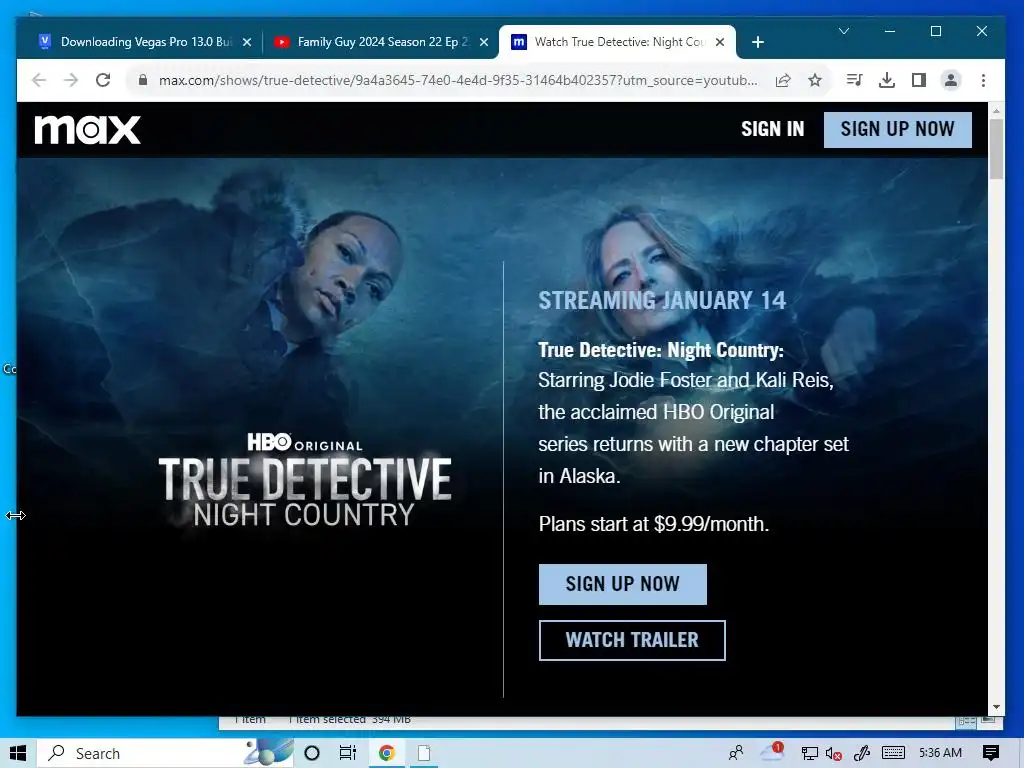Screen dimensions: 1024x768
Task: Click the taskbar Search box
Action: pos(165,754)
